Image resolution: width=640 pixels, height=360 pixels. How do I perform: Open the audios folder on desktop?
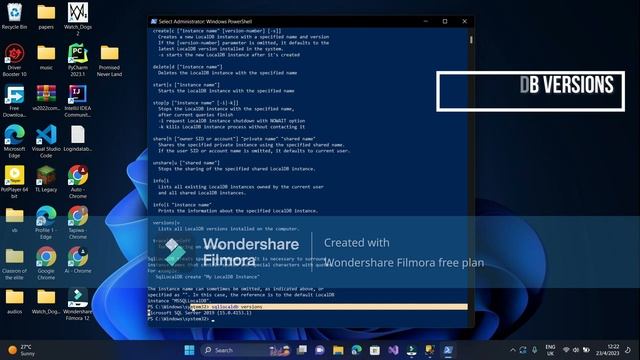coord(14,302)
